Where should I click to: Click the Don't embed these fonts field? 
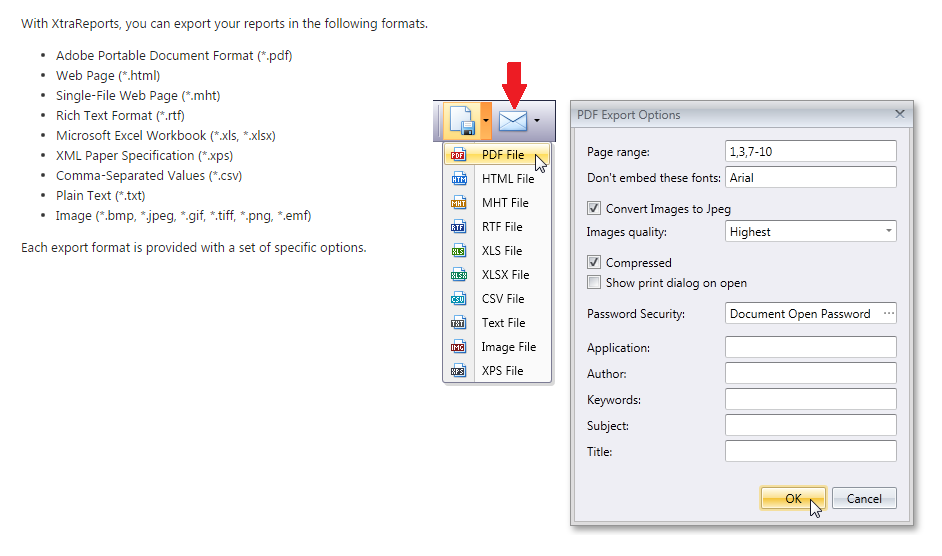point(810,177)
